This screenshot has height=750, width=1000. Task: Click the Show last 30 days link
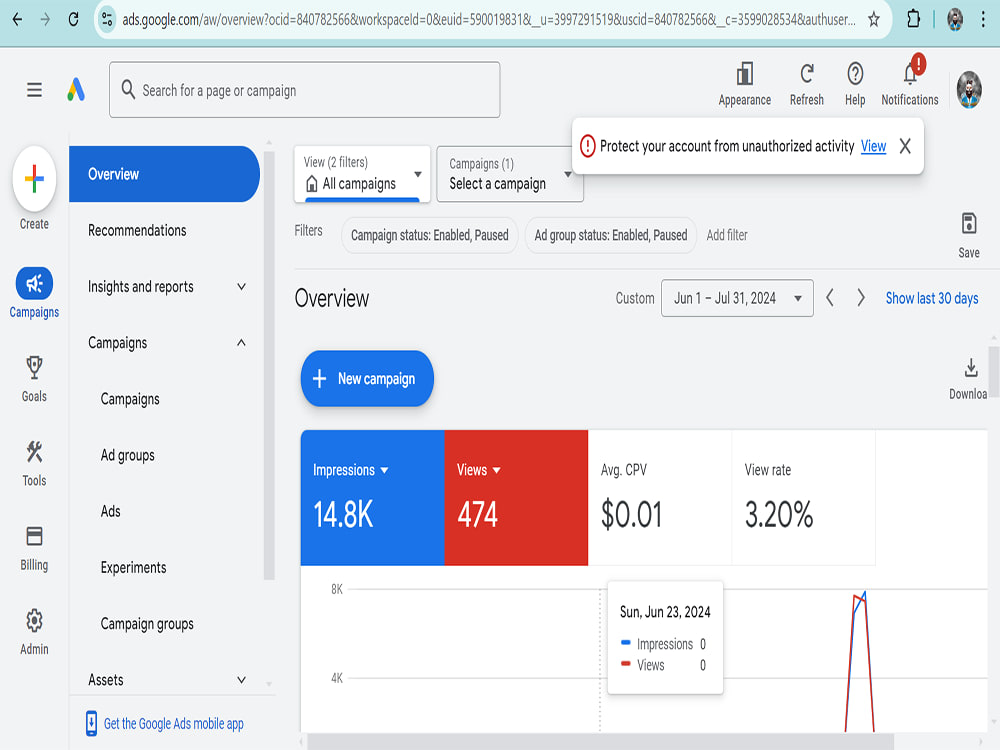pyautogui.click(x=932, y=298)
